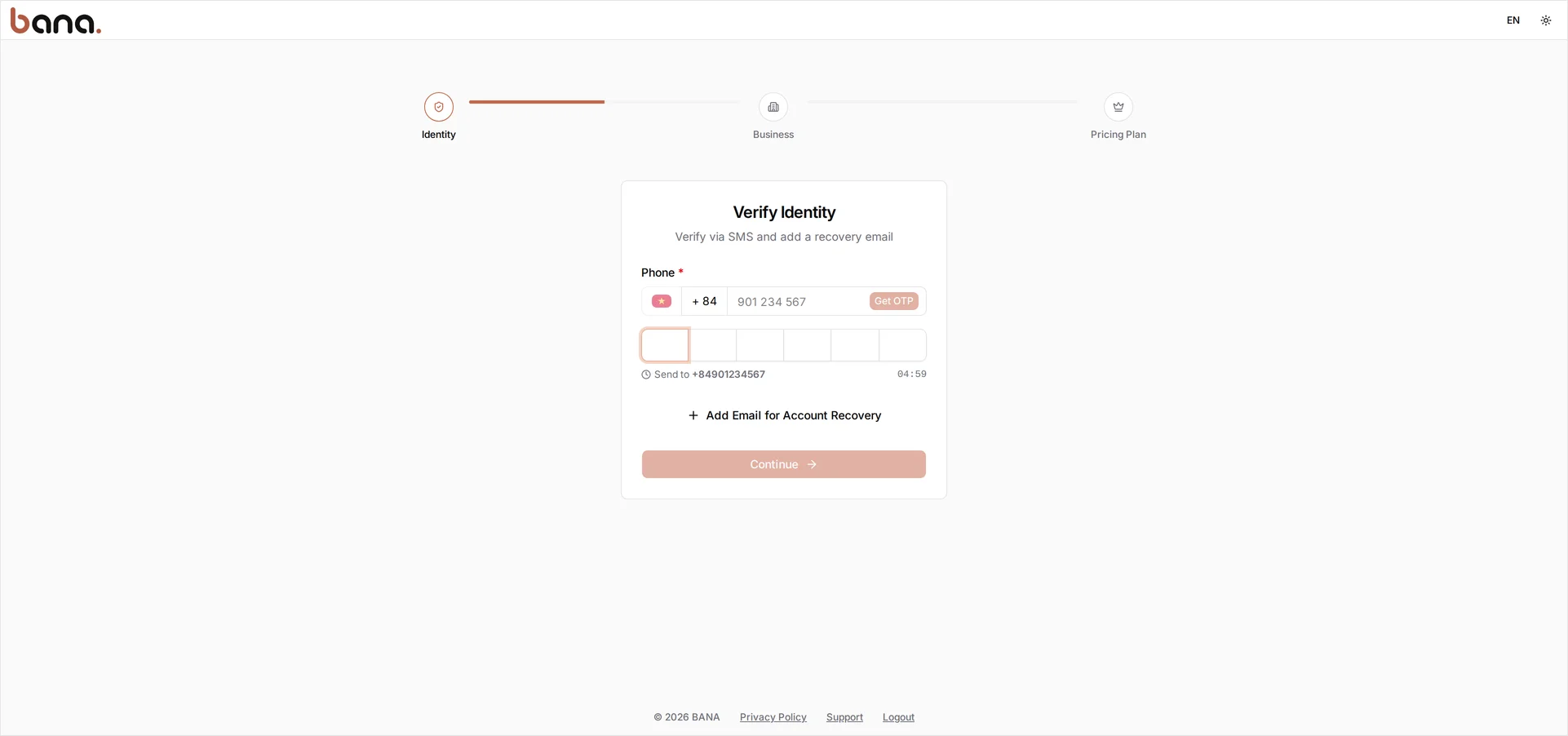Viewport: 1568px width, 736px height.
Task: Open the EN language selector
Action: click(1513, 20)
